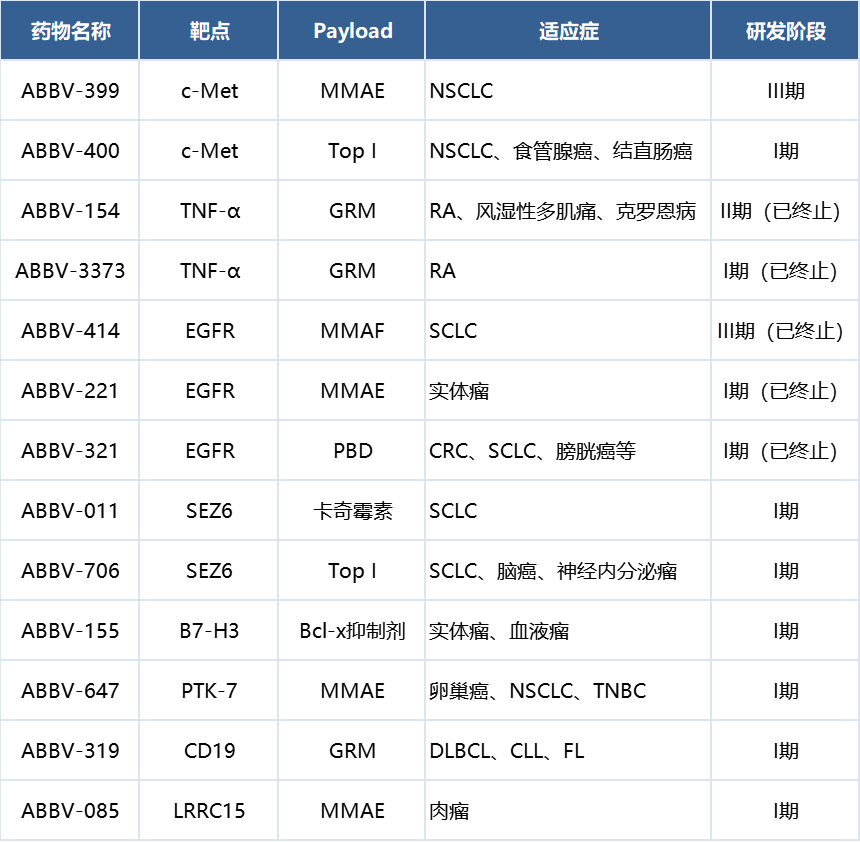Click the 适应症 column header
Viewport: 860px width, 842px height.
click(x=568, y=31)
